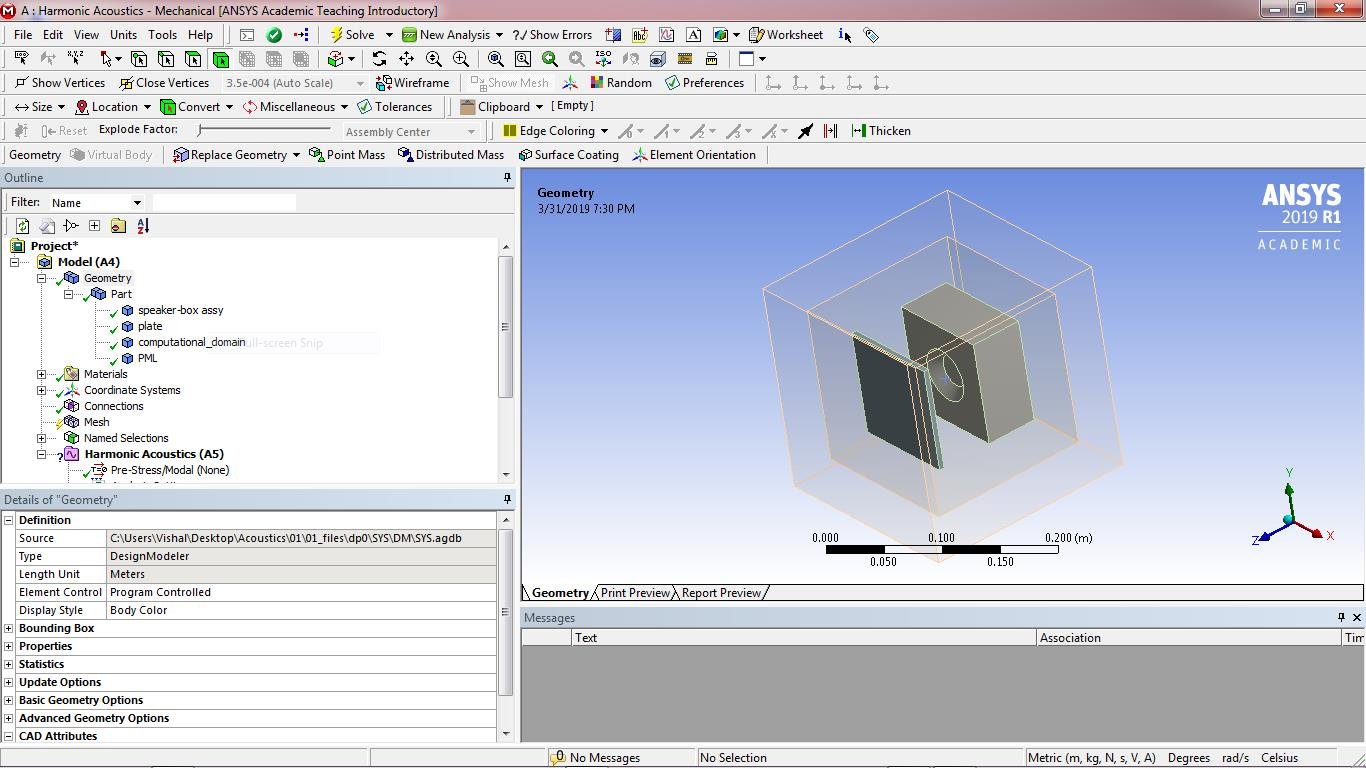Select the Pan view tool
This screenshot has height=768, width=1366.
pyautogui.click(x=406, y=59)
